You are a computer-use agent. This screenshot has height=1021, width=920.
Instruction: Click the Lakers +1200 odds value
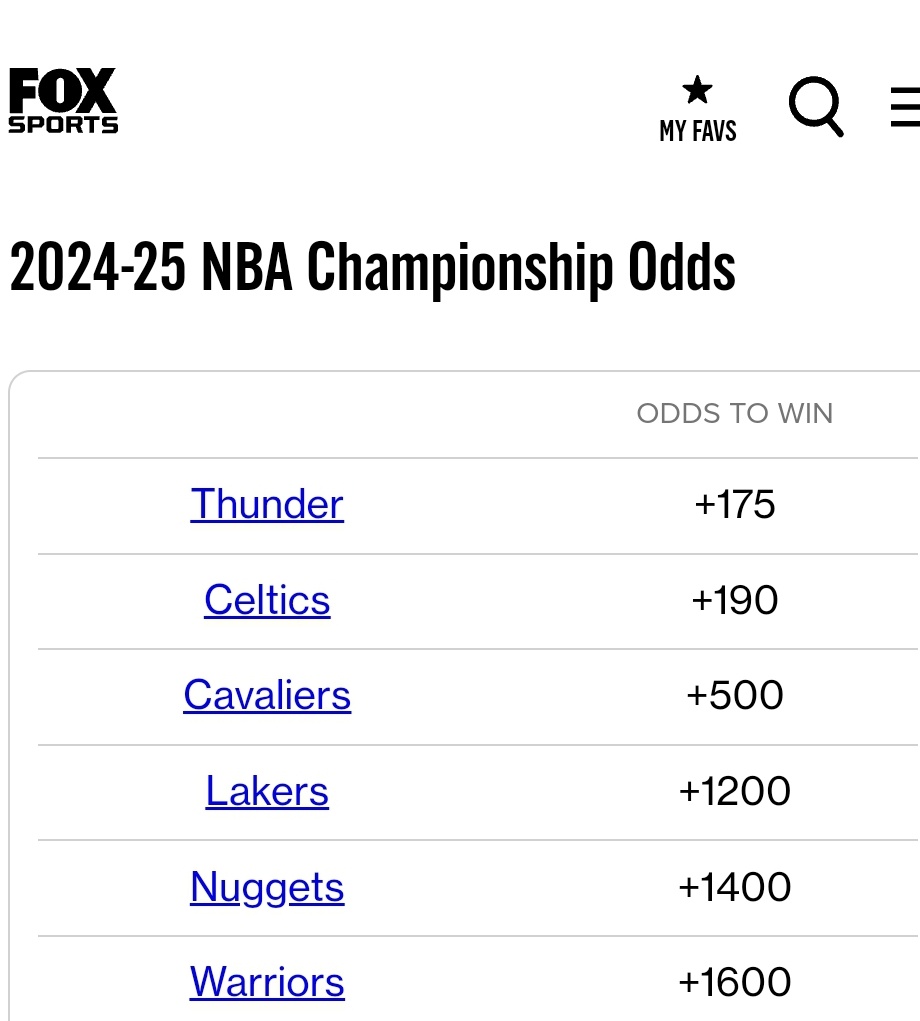point(735,791)
